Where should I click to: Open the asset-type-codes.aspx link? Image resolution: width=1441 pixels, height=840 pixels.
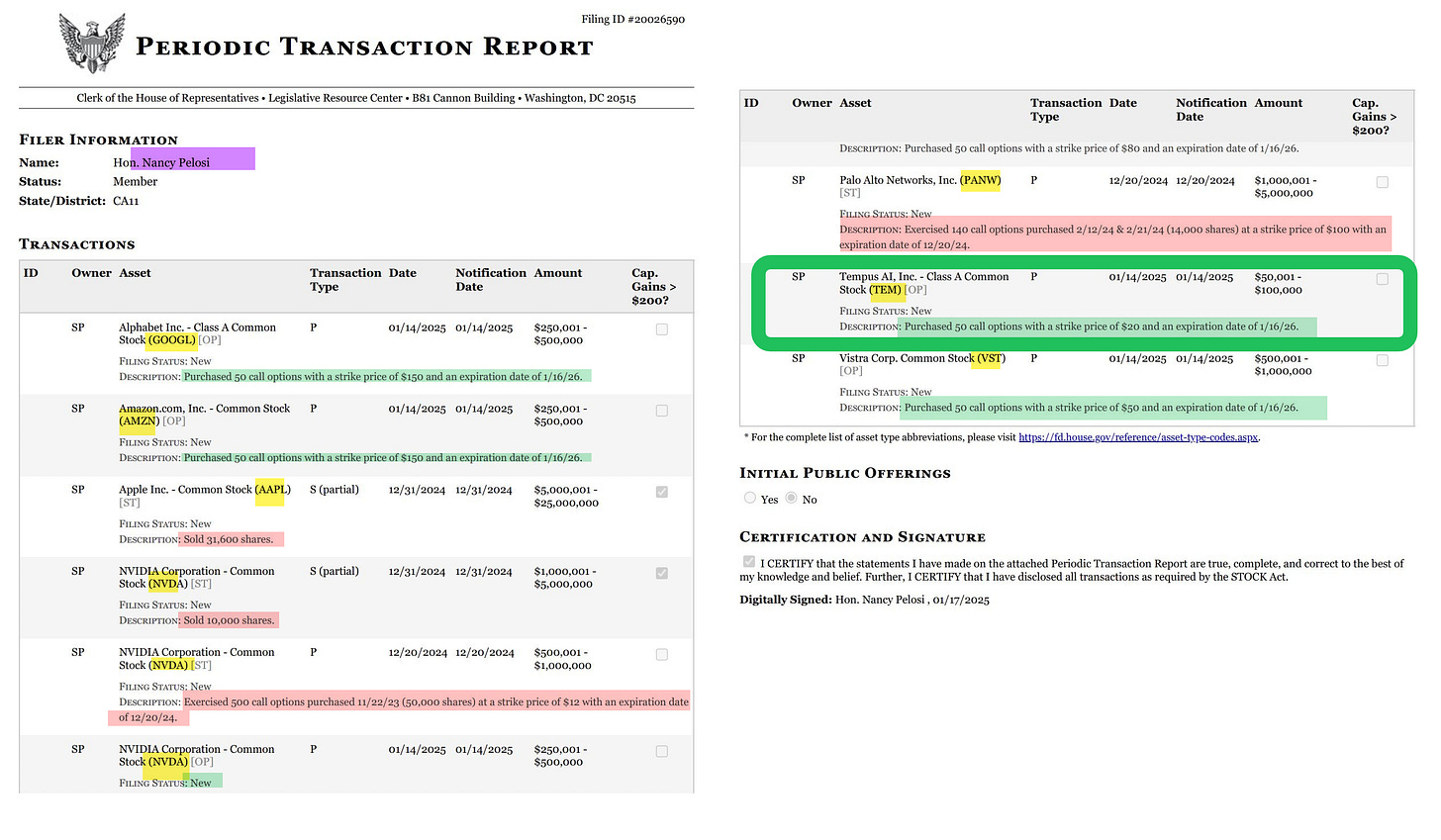tap(1138, 437)
